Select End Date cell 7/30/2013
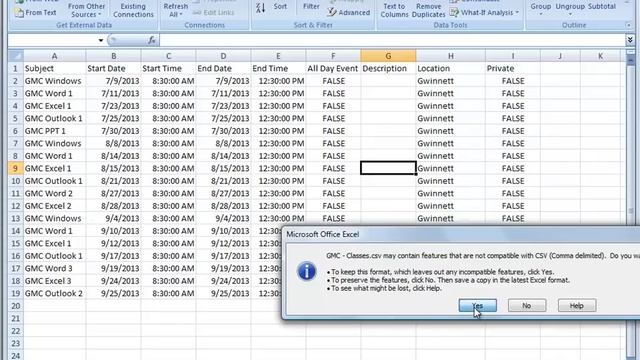The width and height of the screenshot is (640, 360). (x=223, y=131)
